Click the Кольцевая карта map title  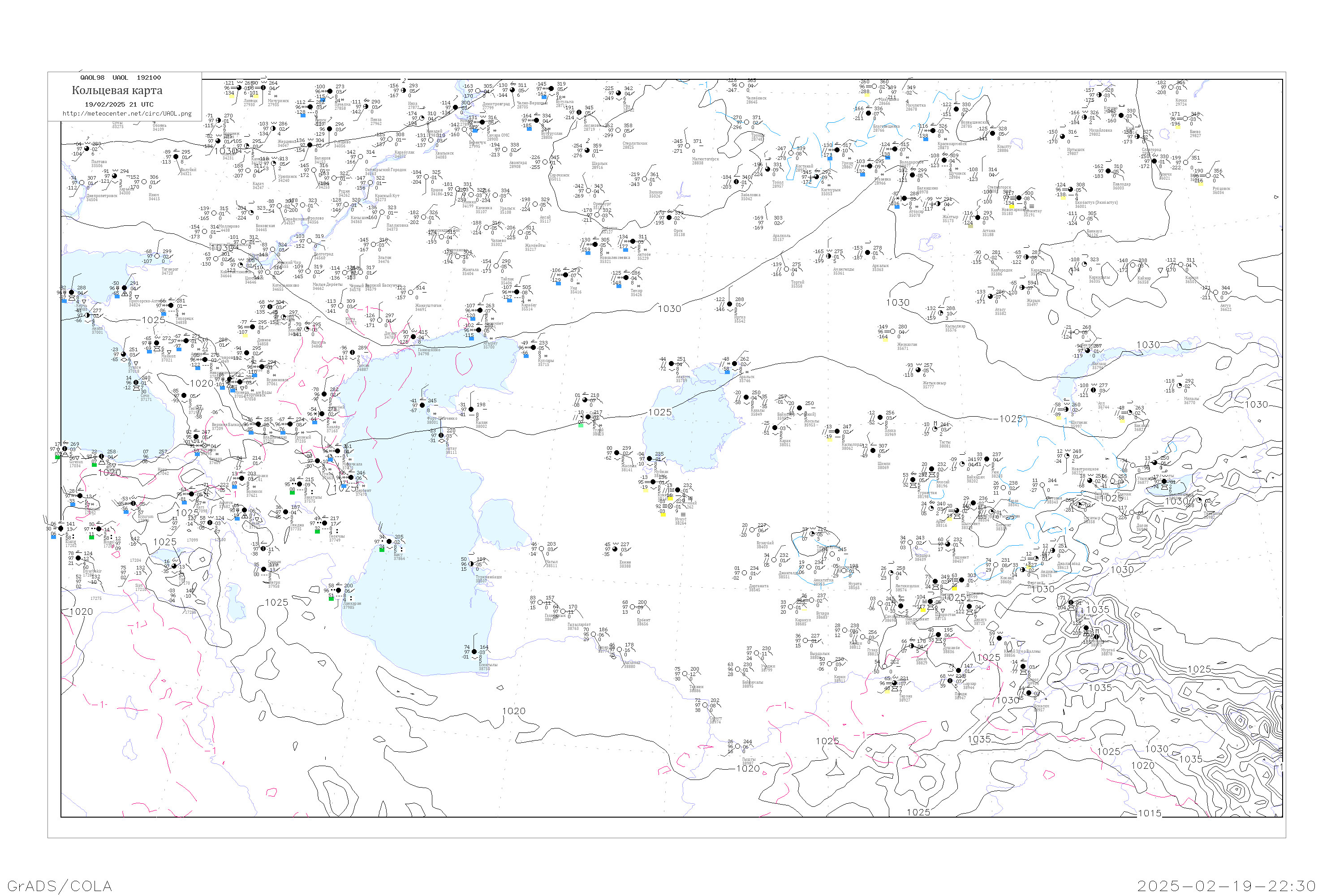pyautogui.click(x=117, y=90)
